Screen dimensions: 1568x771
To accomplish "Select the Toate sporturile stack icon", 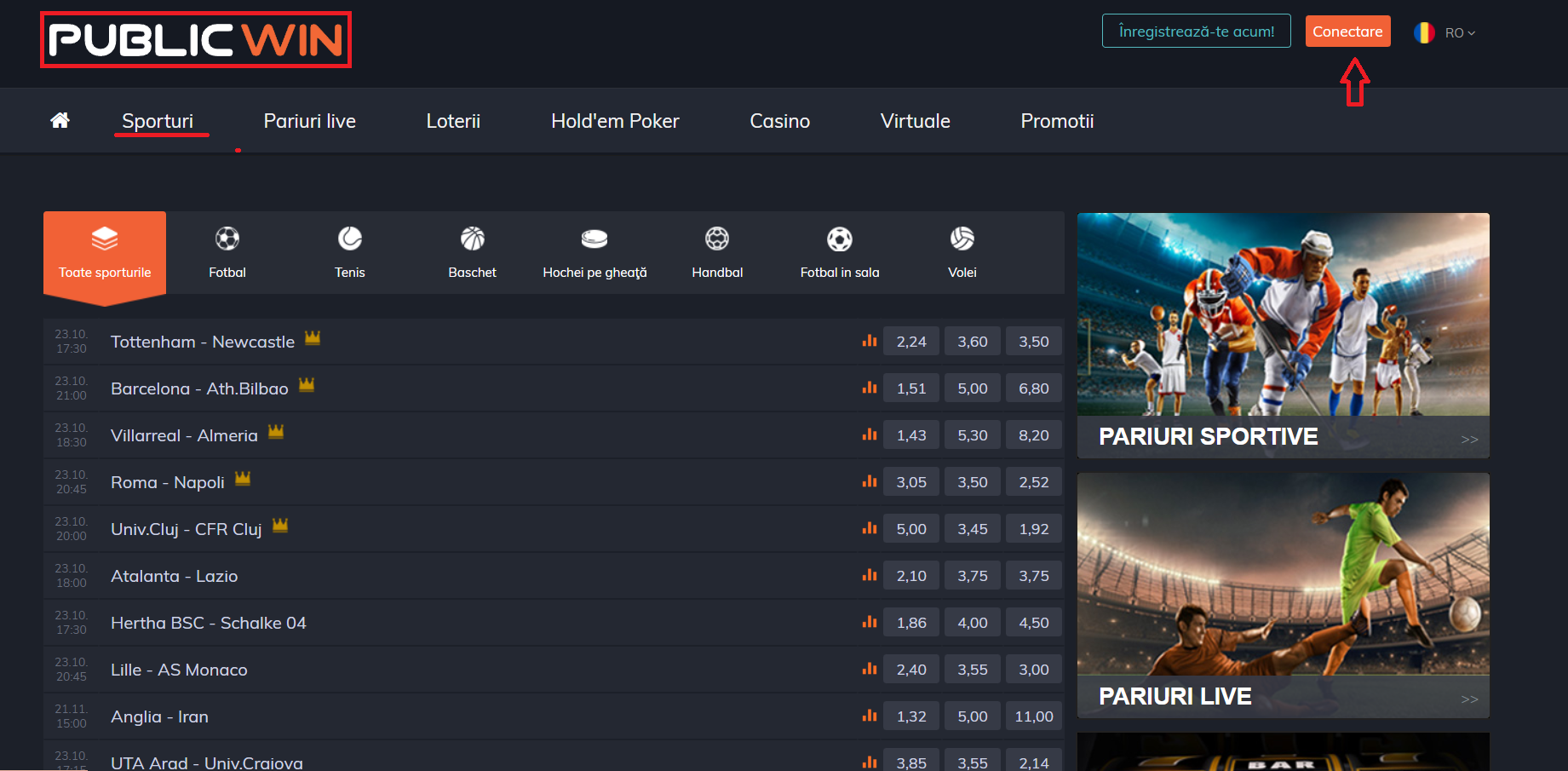I will 105,239.
